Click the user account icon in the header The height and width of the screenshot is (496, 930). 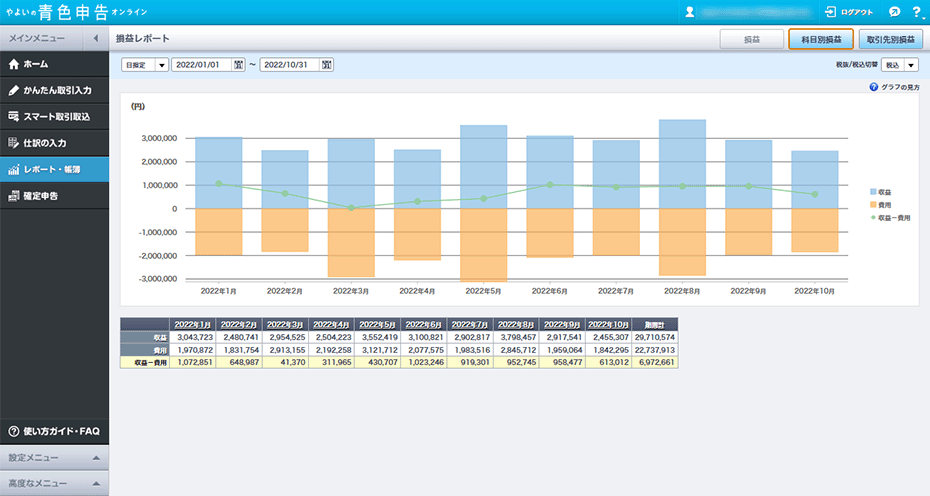click(690, 12)
